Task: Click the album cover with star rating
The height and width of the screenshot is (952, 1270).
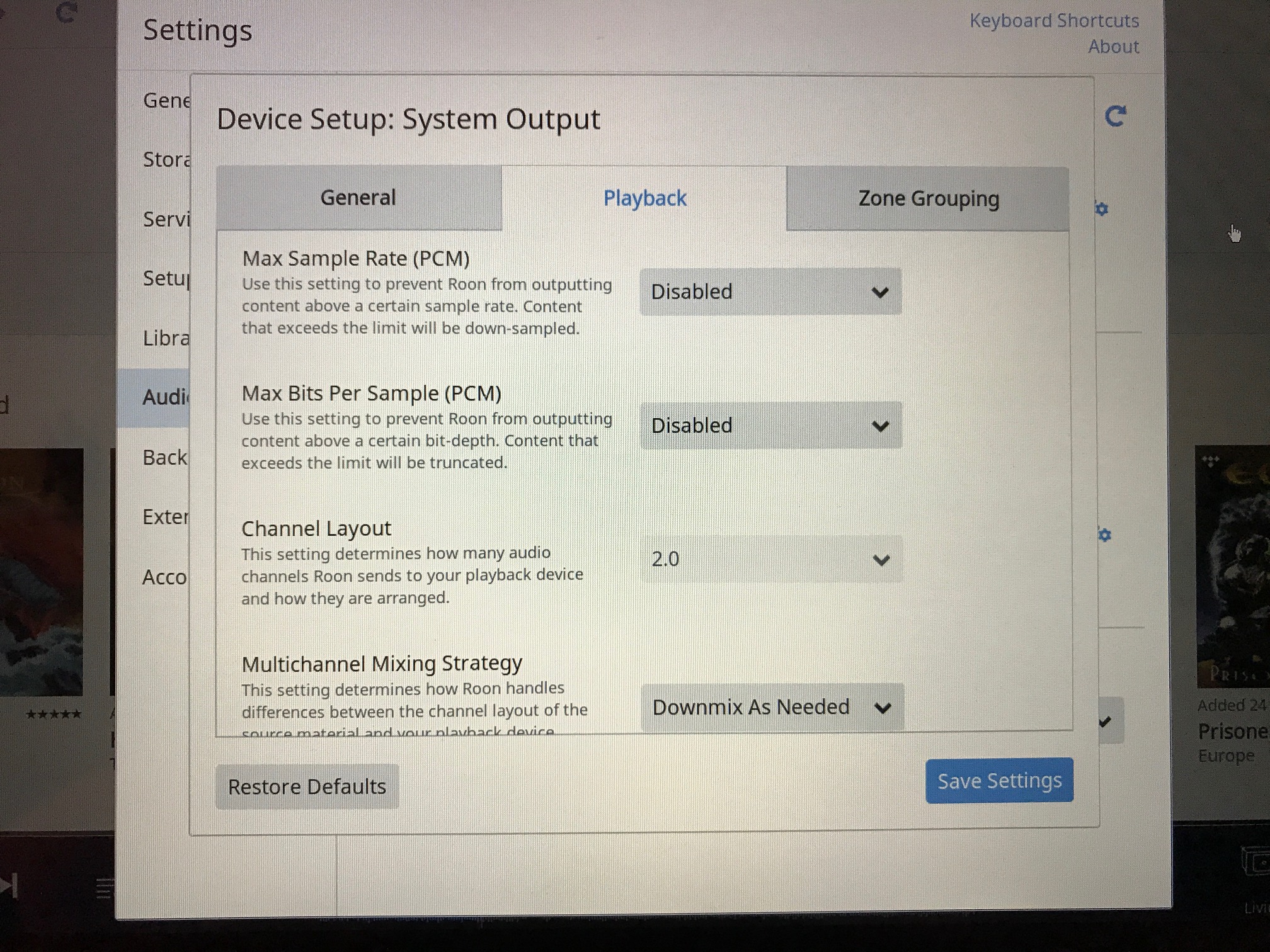Action: [41, 572]
